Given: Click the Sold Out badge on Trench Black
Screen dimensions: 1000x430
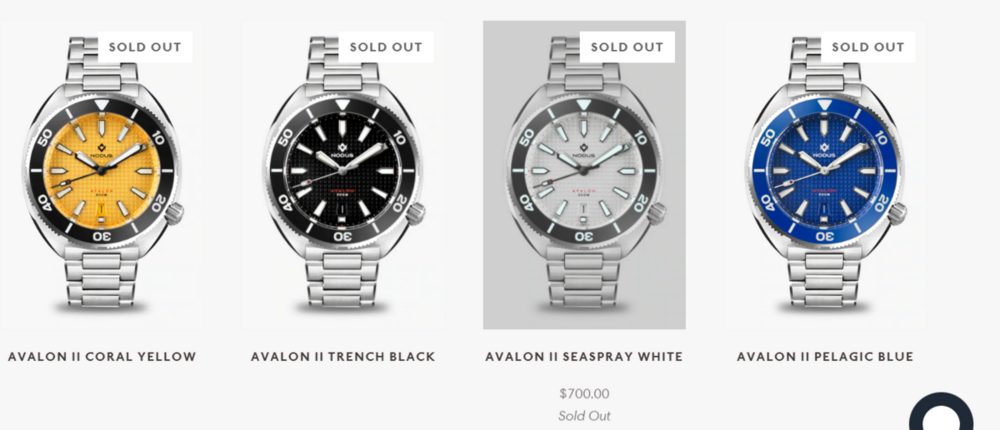Looking at the screenshot, I should [386, 47].
